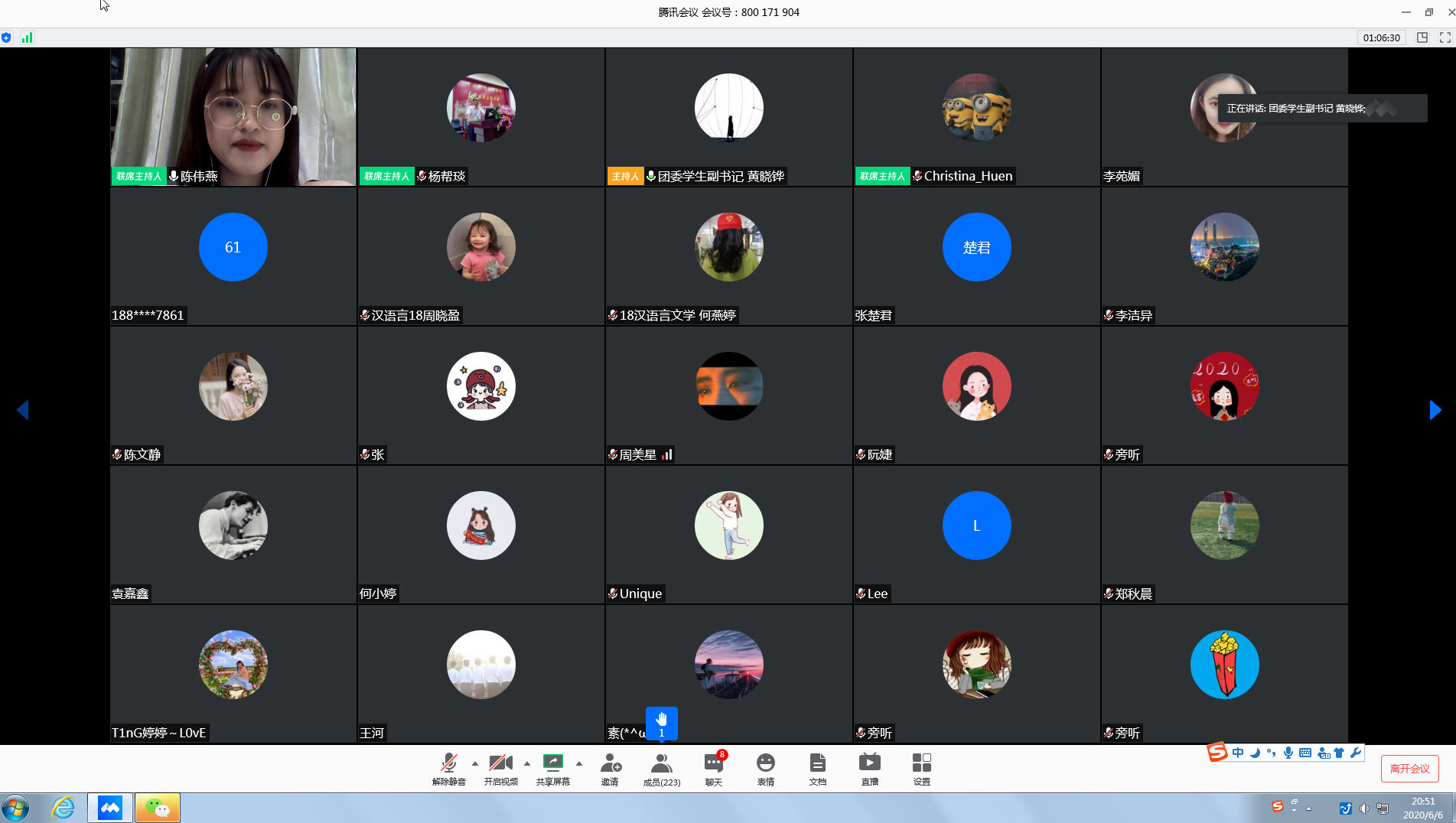
Task: Expand video options arrow beside 开启视频
Action: [x=527, y=763]
